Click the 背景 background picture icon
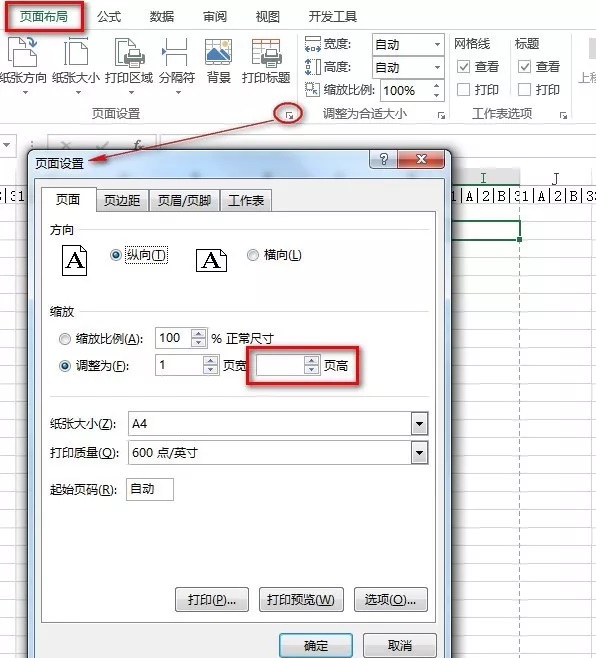The height and width of the screenshot is (658, 596). point(218,52)
